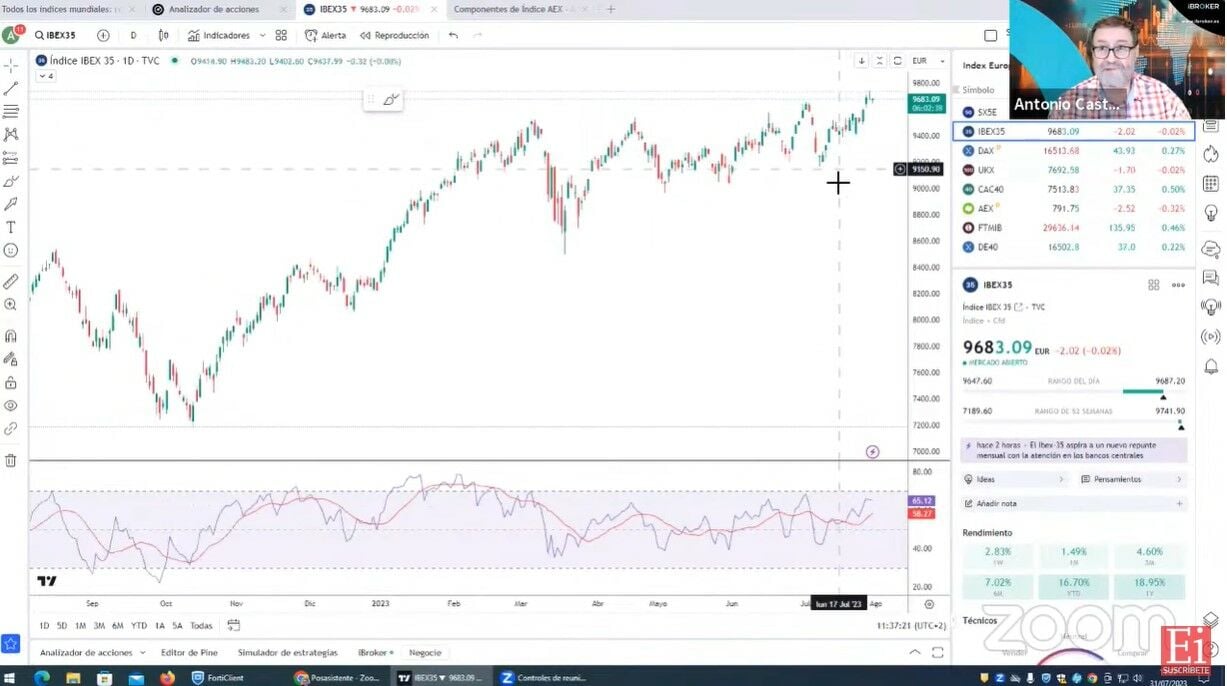Click the add symbol plus icon
The height and width of the screenshot is (686, 1227).
point(105,35)
